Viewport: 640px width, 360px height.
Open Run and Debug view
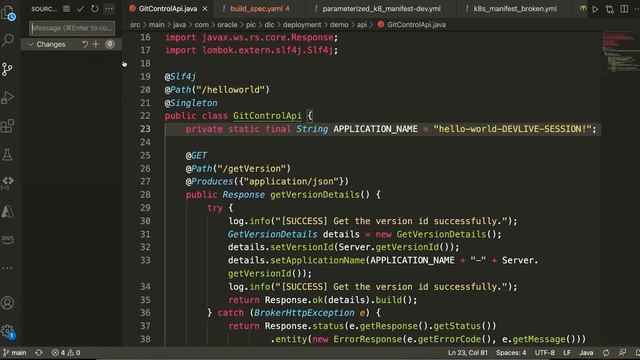click(7, 98)
